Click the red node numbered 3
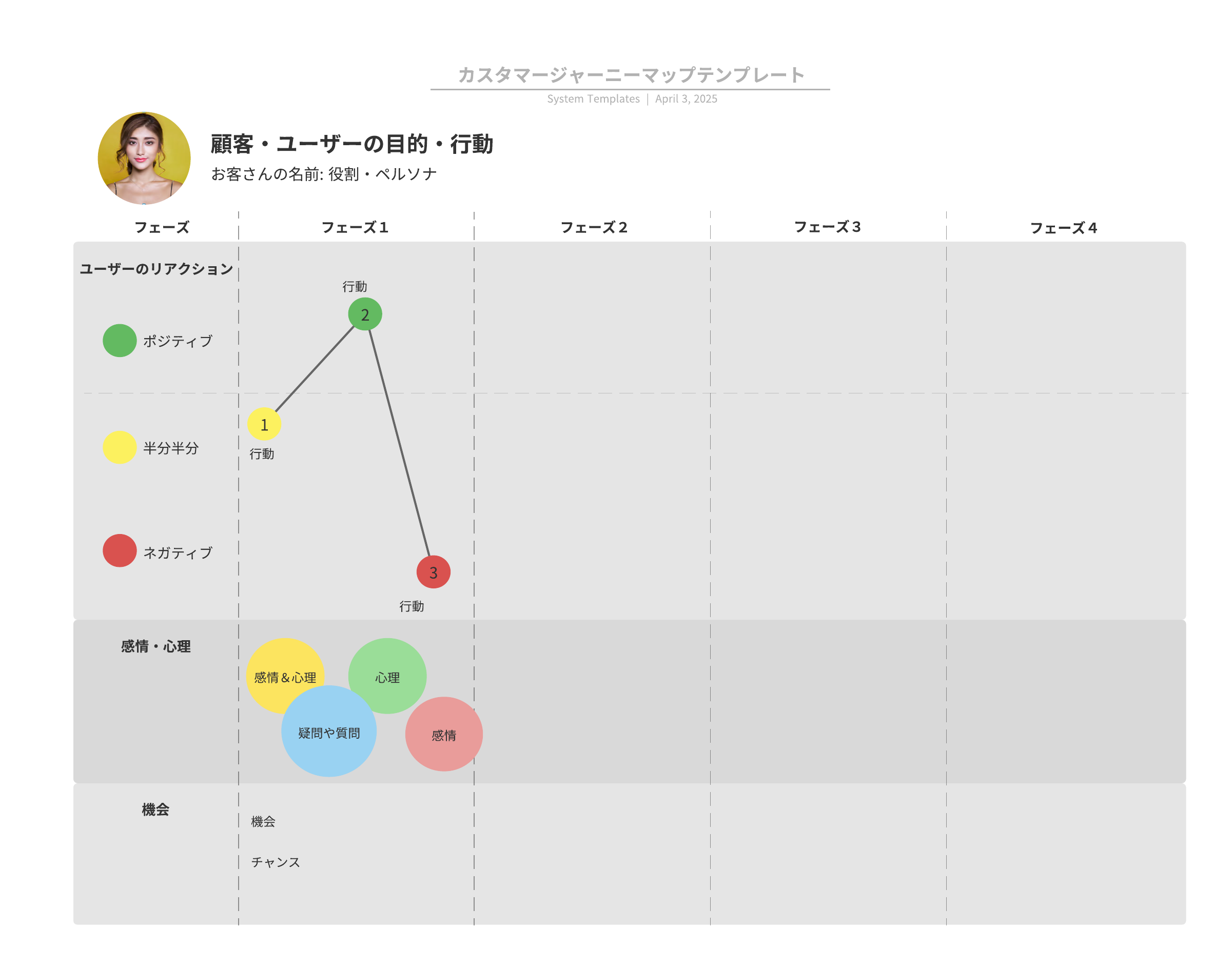The height and width of the screenshot is (968, 1232). coord(433,572)
